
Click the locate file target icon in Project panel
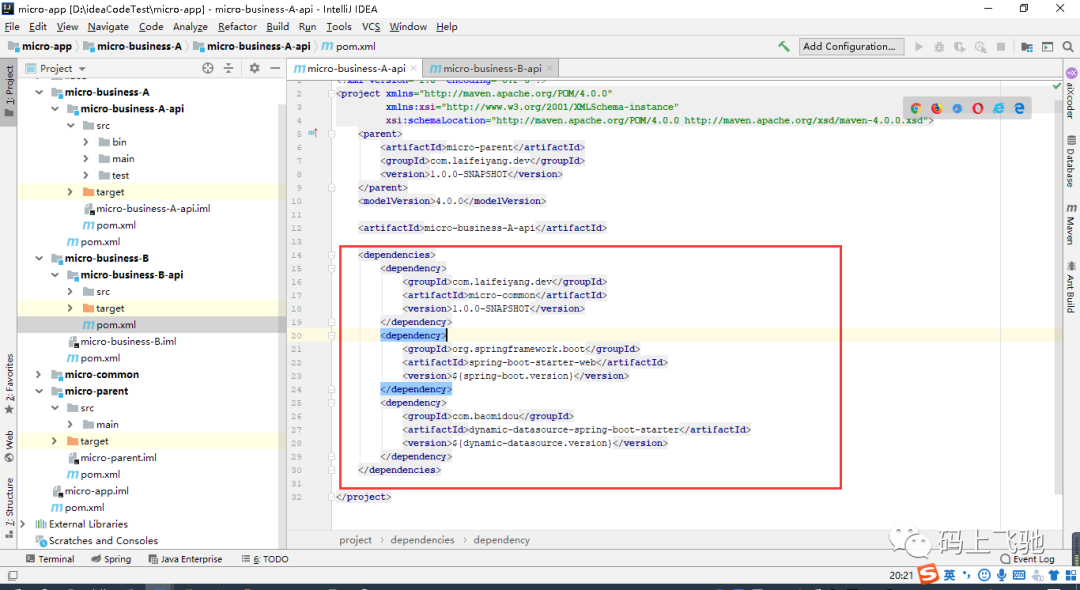click(208, 68)
